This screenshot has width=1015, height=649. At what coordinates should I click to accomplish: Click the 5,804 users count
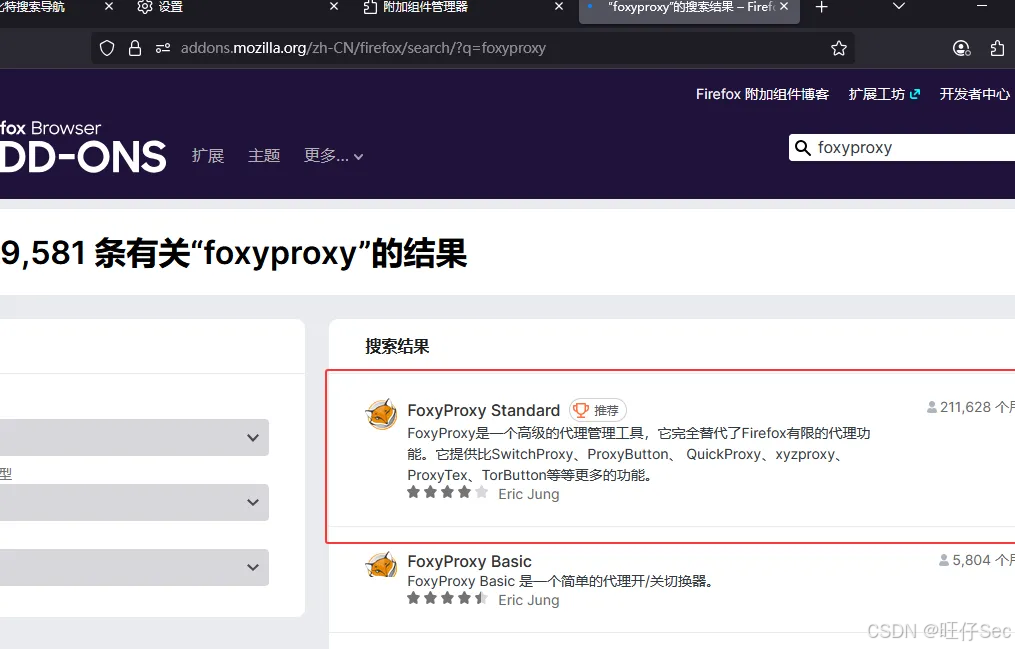point(977,560)
